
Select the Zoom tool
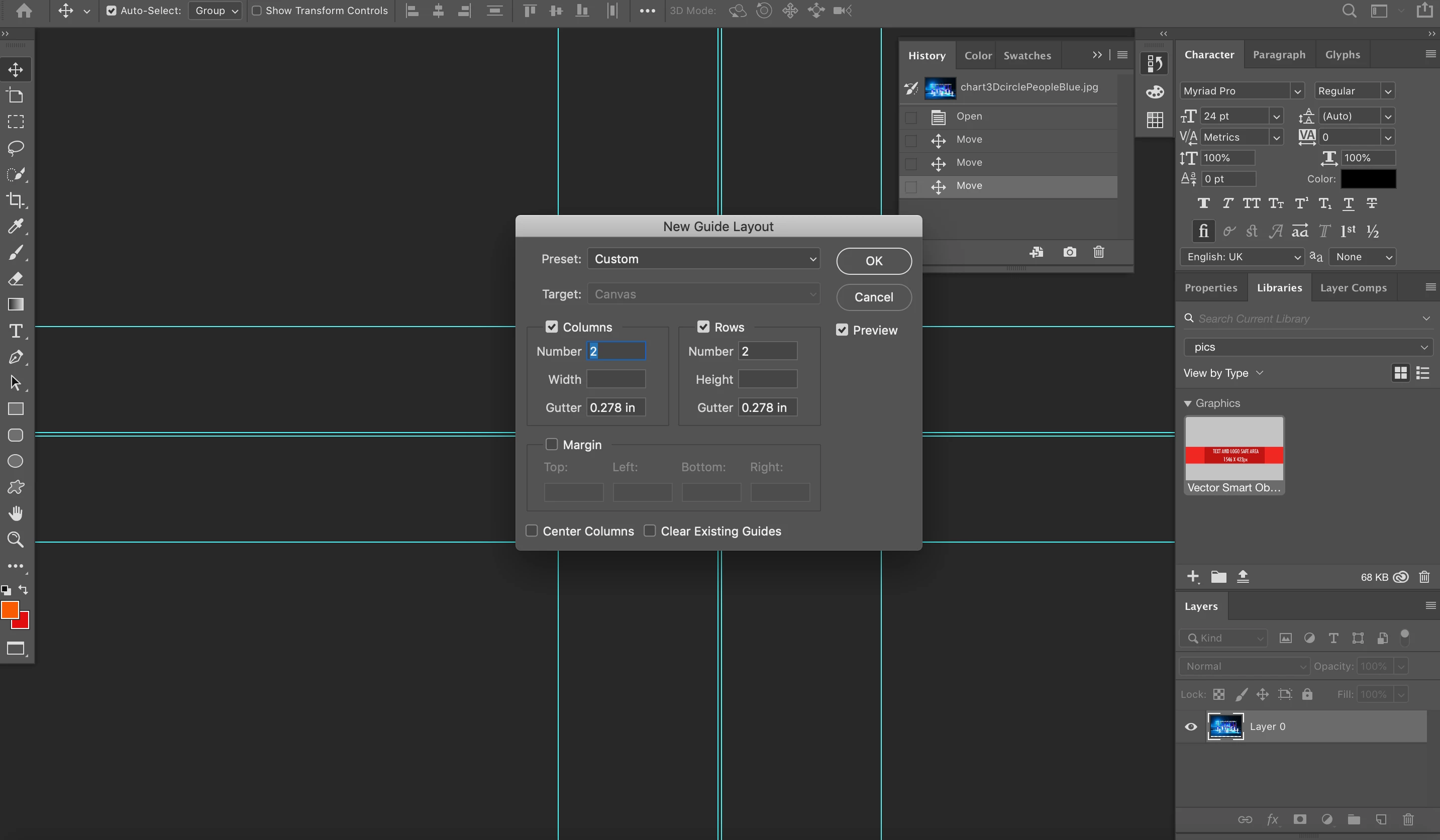16,540
